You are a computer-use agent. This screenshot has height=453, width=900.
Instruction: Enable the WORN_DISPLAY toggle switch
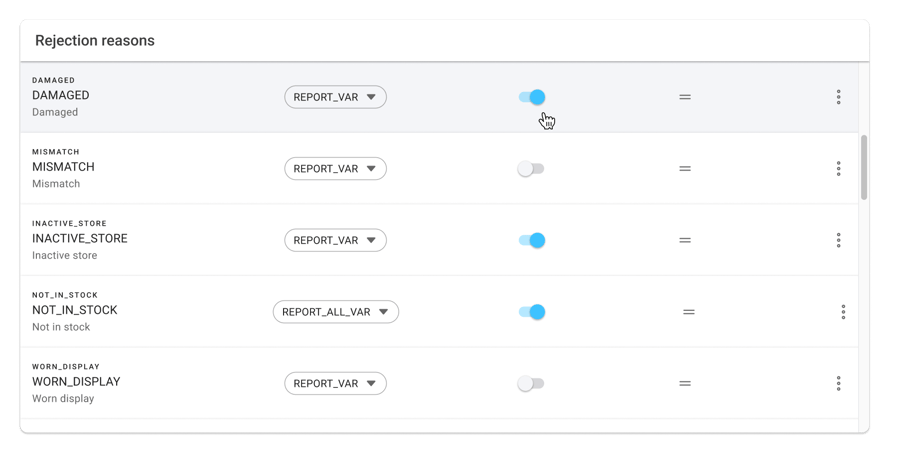(531, 383)
